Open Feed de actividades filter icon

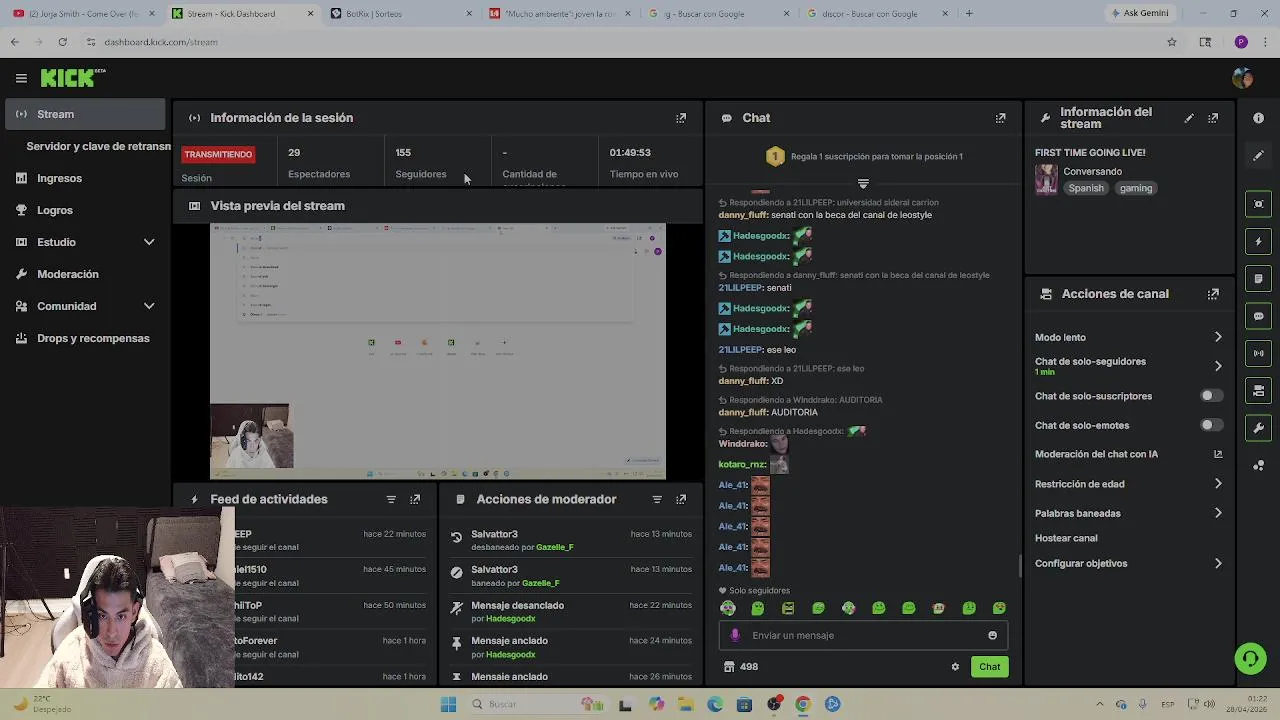pyautogui.click(x=391, y=499)
